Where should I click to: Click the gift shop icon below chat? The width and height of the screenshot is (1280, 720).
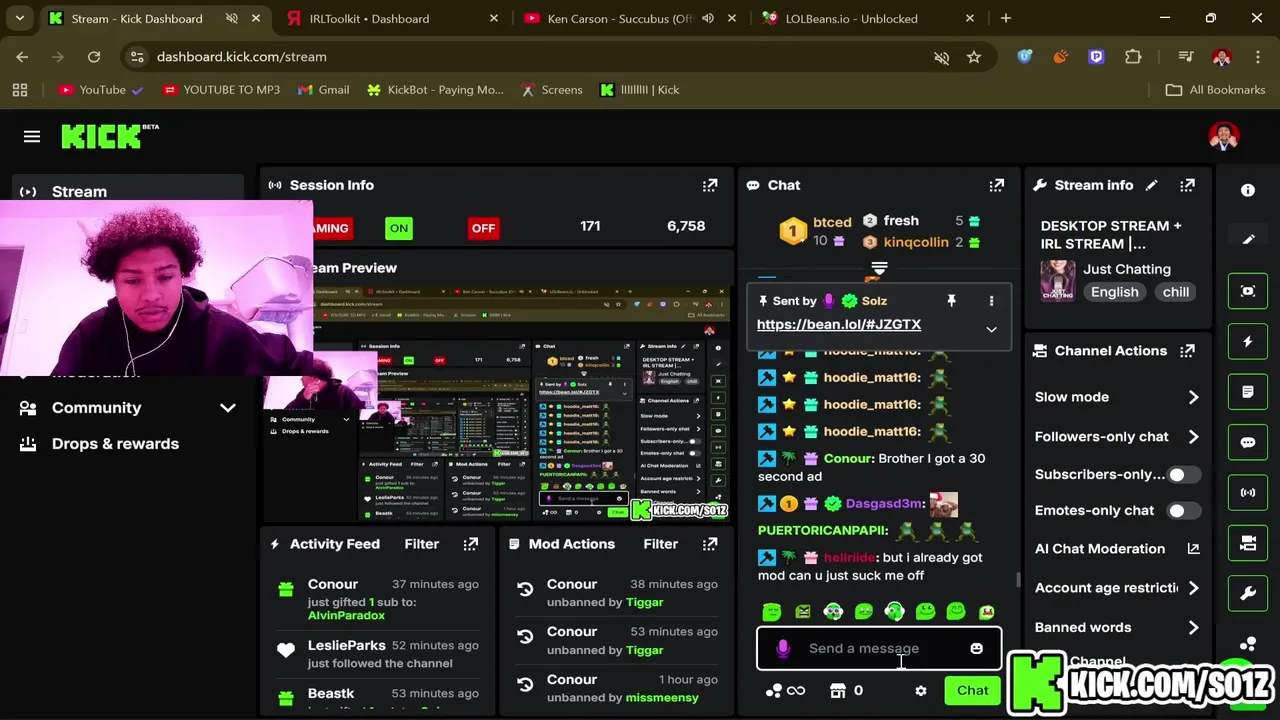[x=838, y=690]
